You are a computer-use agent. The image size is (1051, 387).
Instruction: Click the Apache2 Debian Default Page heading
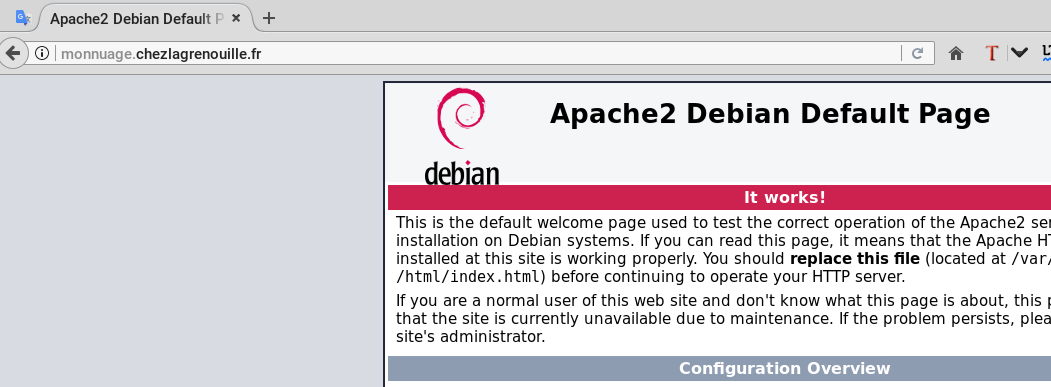(769, 113)
